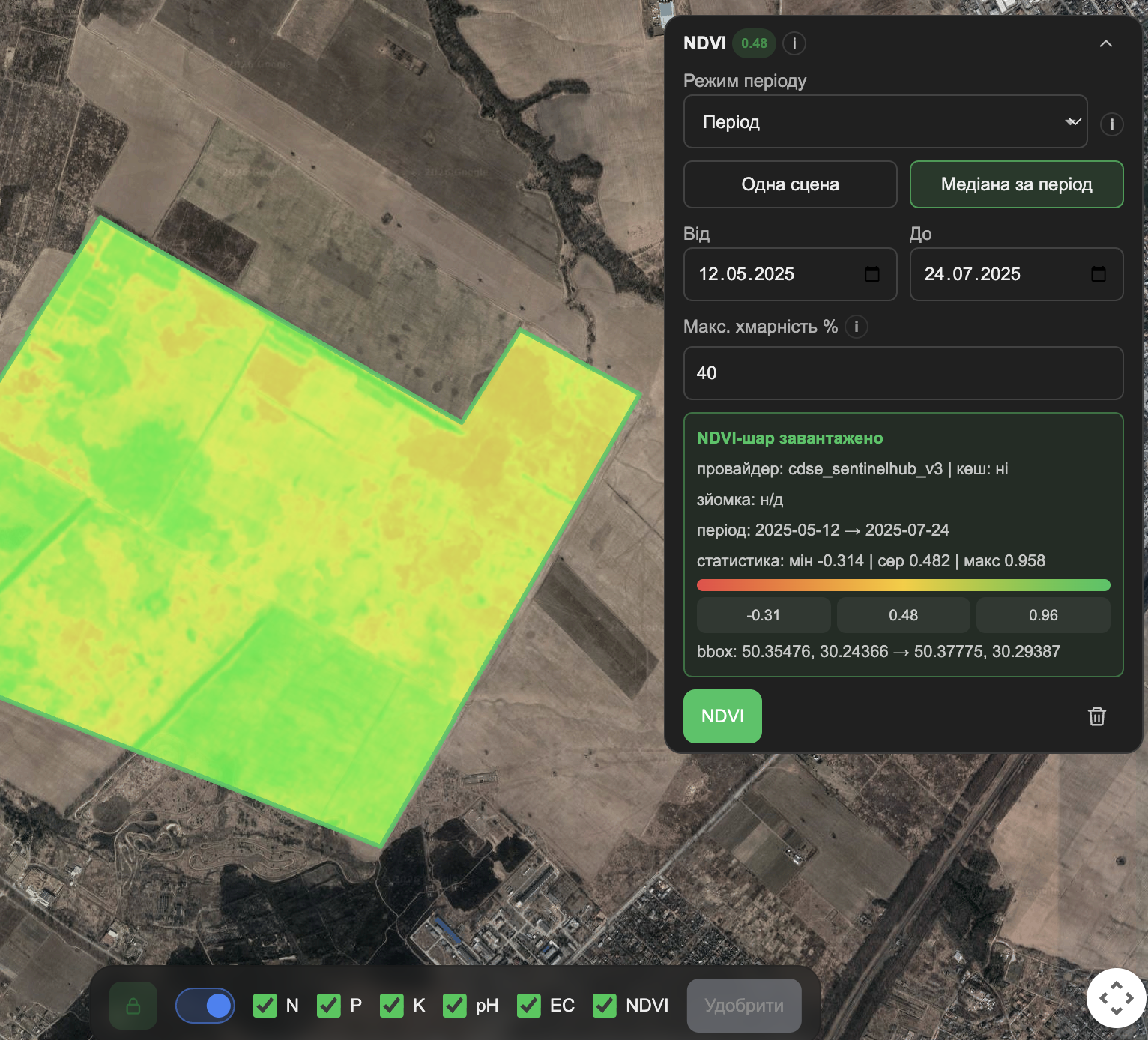Viewport: 1148px width, 1040px height.
Task: Open calendar picker for До date
Action: 1098,274
